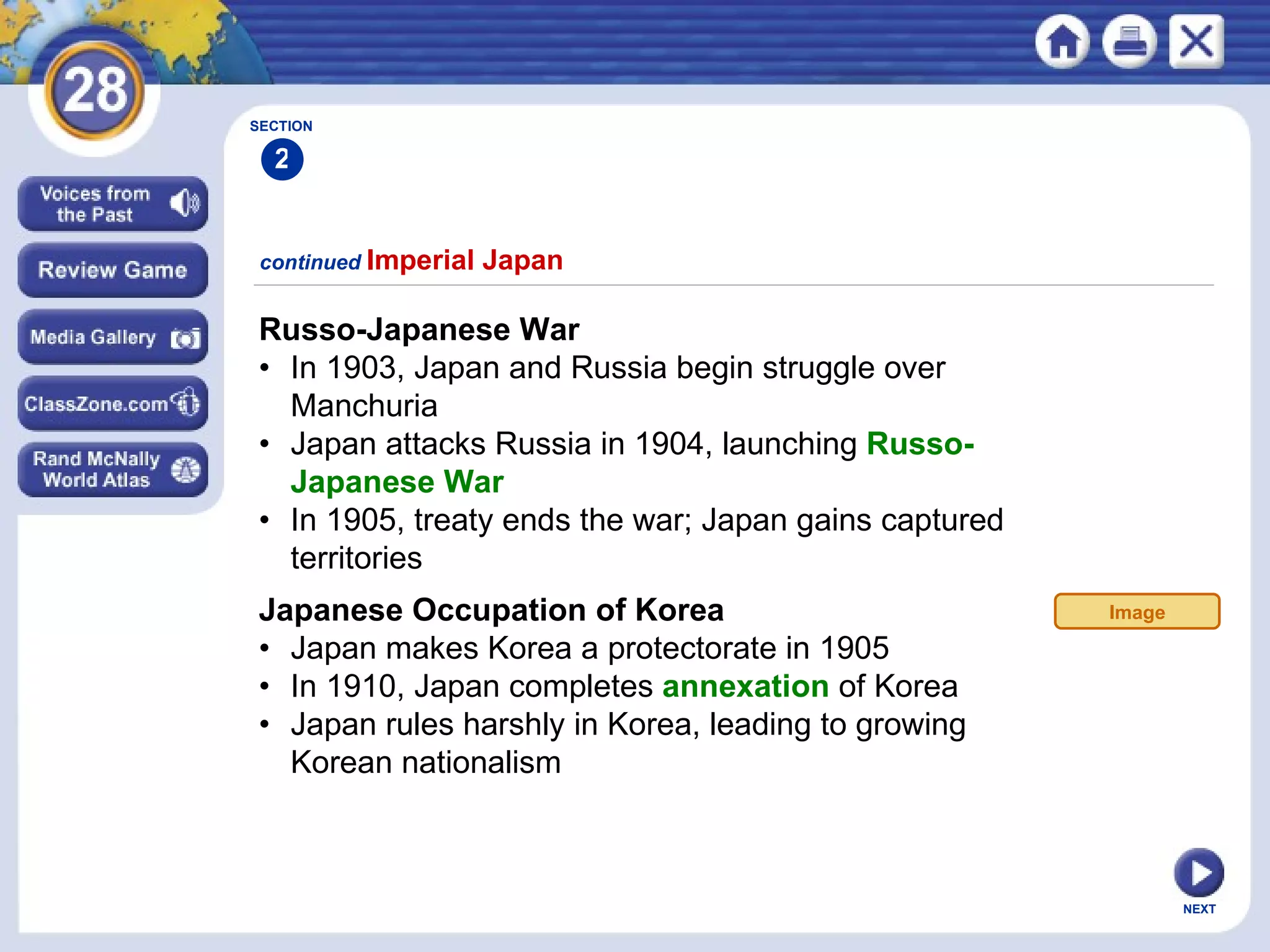This screenshot has height=952, width=1270.
Task: Click the atlas globe icon
Action: click(185, 470)
